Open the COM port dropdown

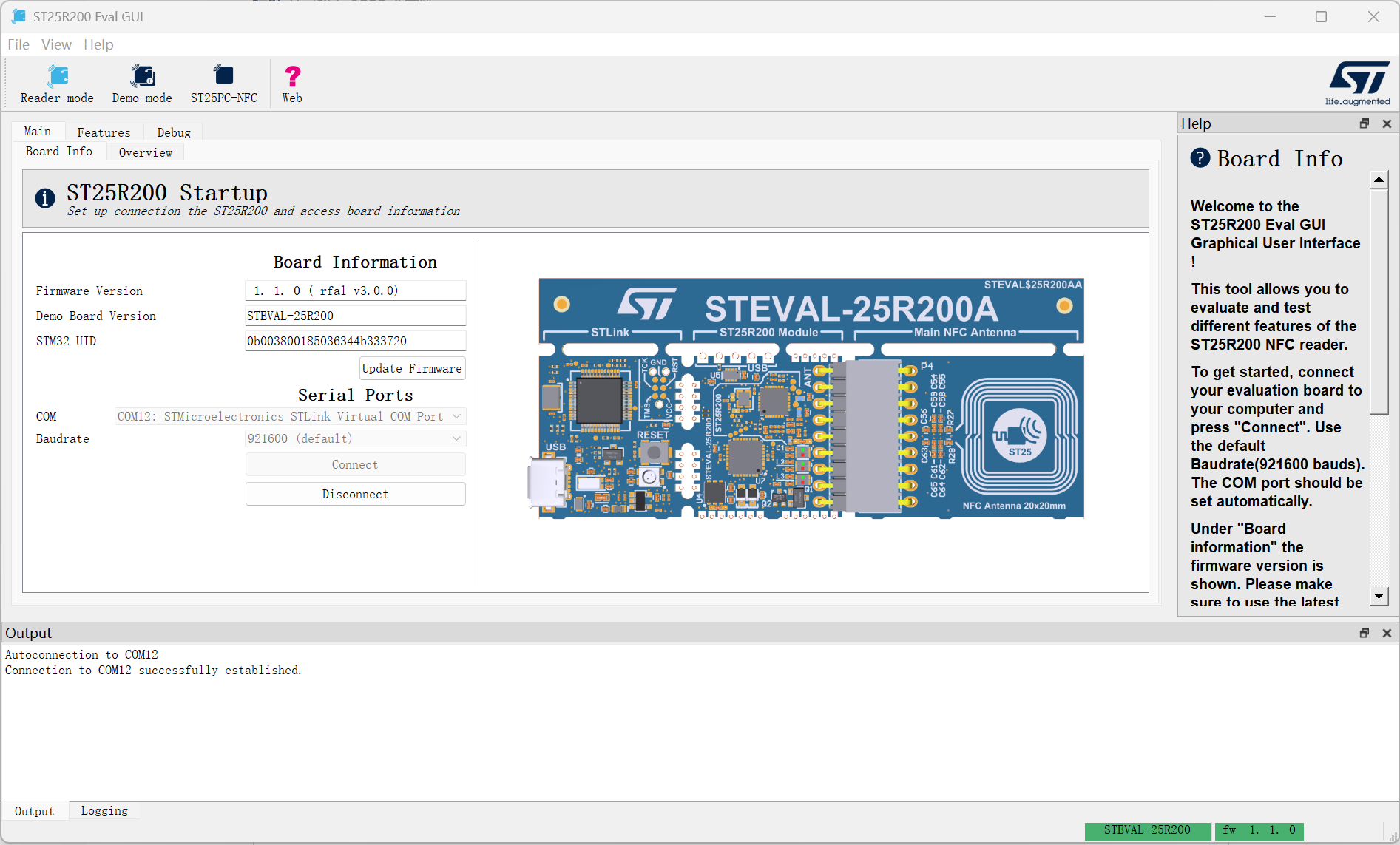(x=290, y=416)
